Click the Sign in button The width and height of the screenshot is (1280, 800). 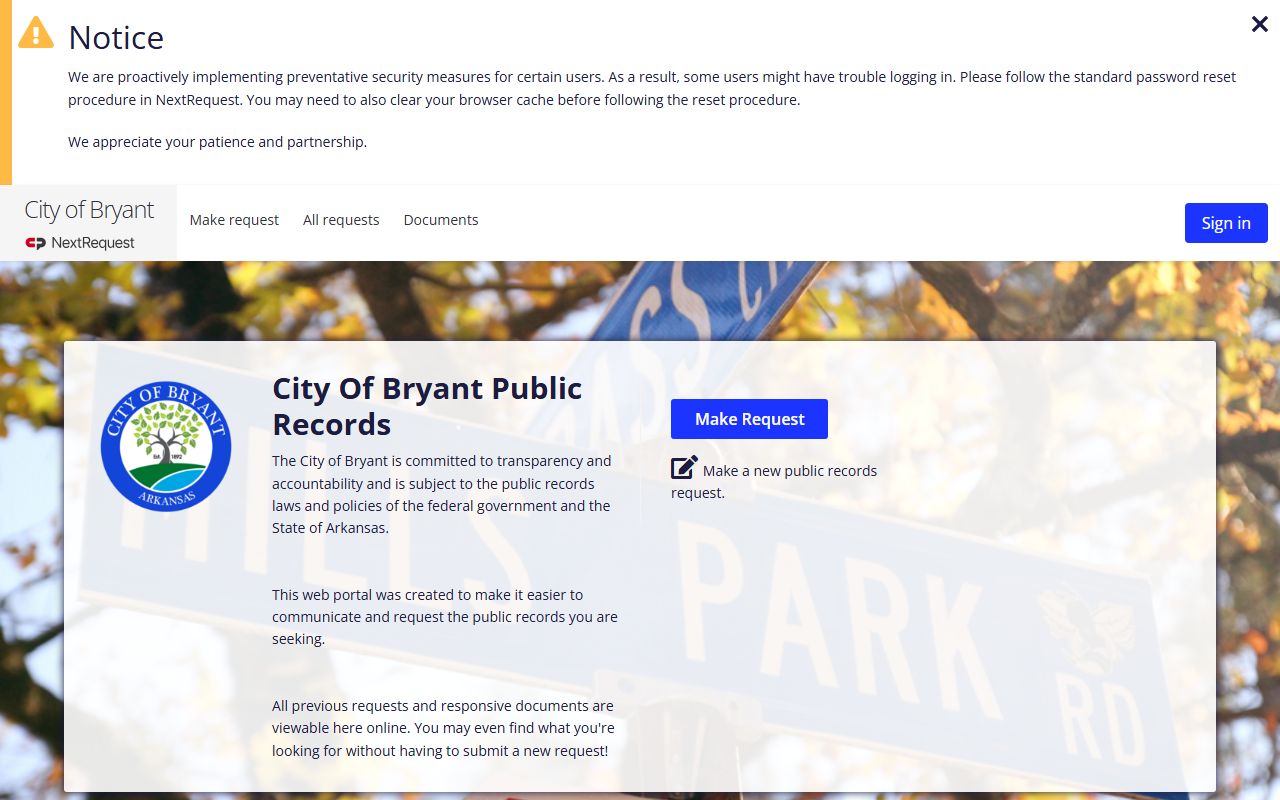(1226, 223)
